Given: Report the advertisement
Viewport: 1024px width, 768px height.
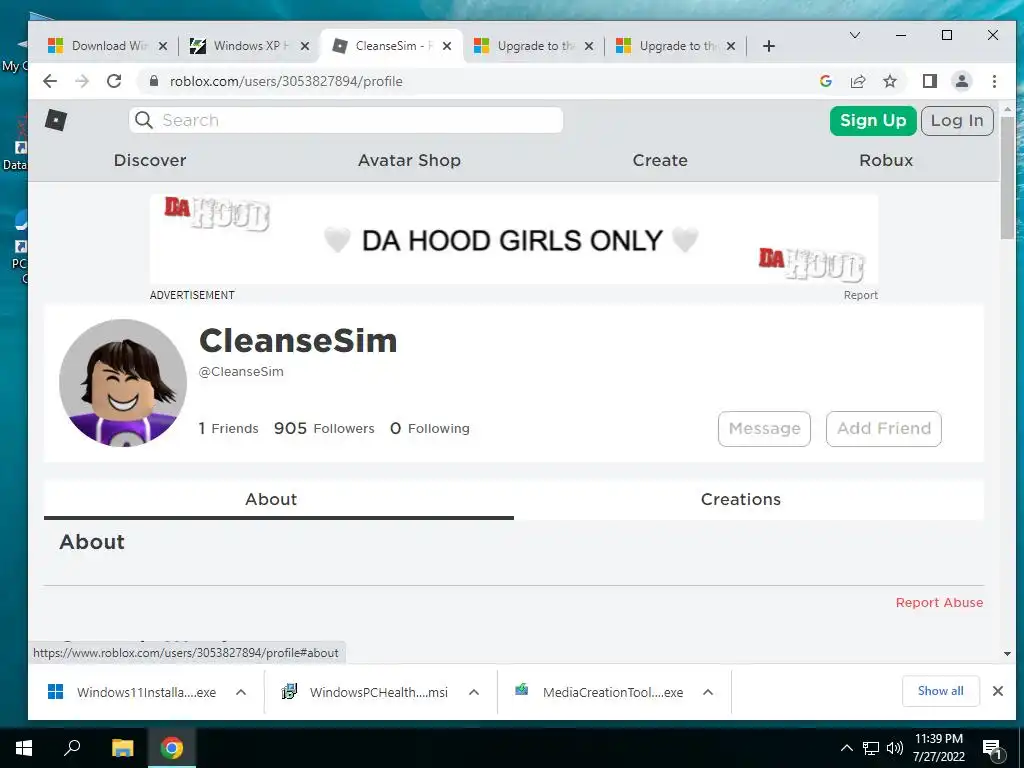Looking at the screenshot, I should [860, 295].
